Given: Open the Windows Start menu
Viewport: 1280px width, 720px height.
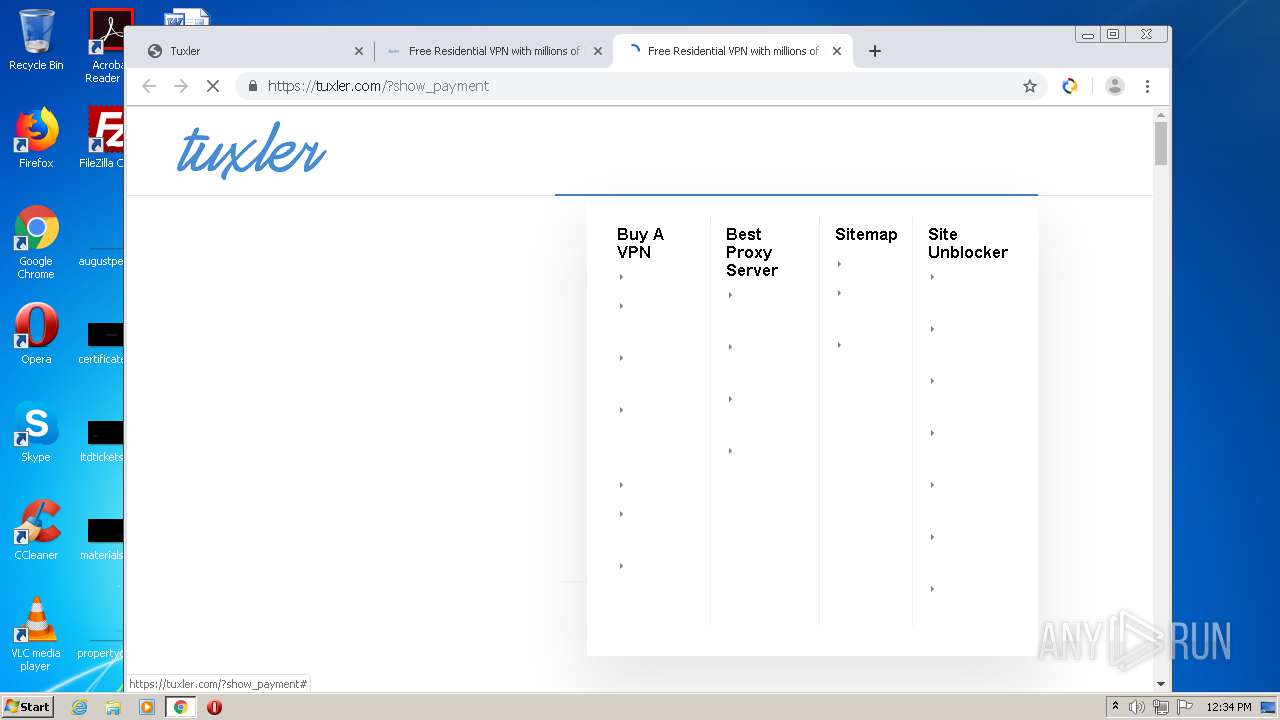Looking at the screenshot, I should tap(28, 707).
